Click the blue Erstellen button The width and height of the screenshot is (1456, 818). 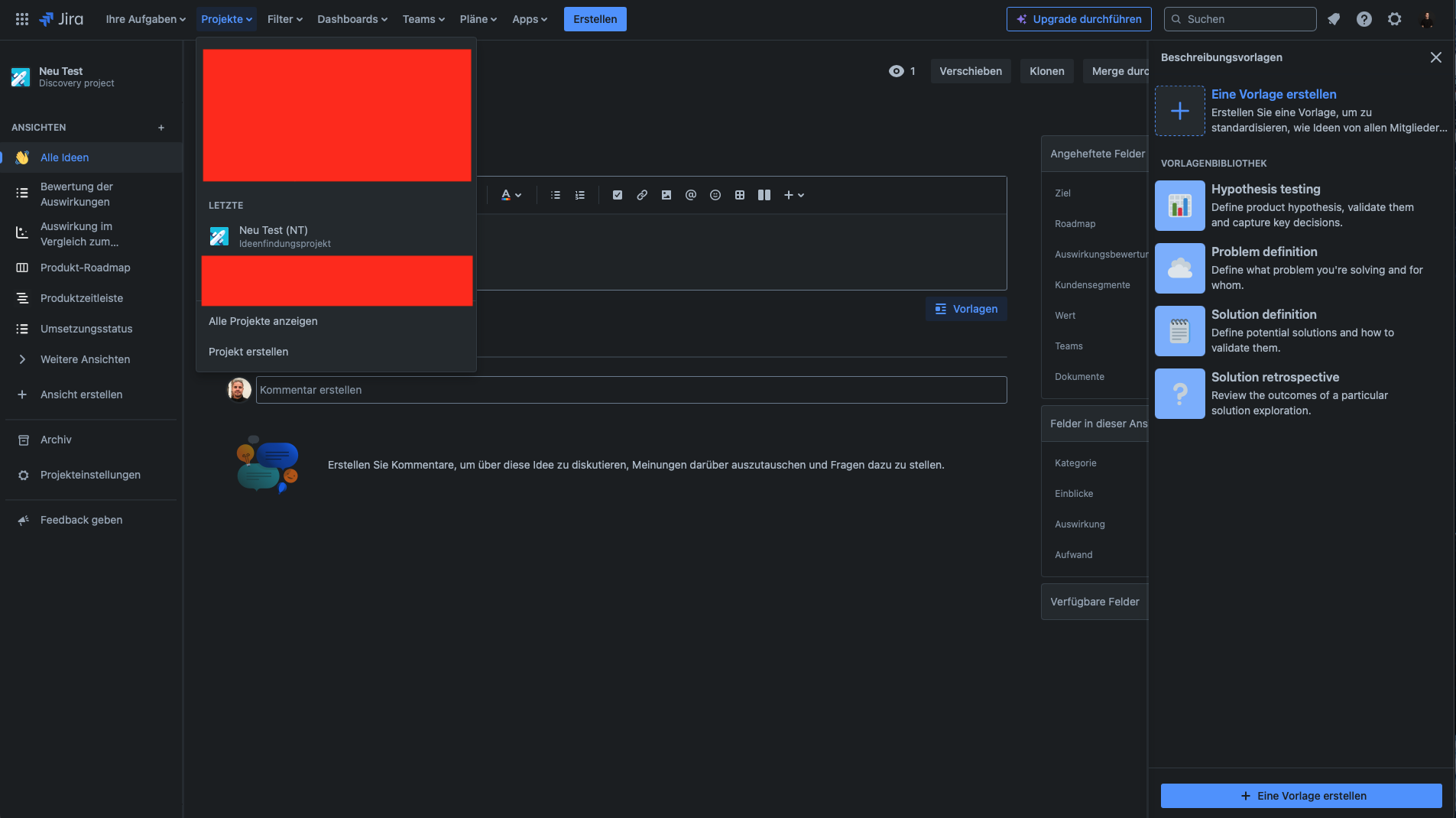pyautogui.click(x=595, y=19)
